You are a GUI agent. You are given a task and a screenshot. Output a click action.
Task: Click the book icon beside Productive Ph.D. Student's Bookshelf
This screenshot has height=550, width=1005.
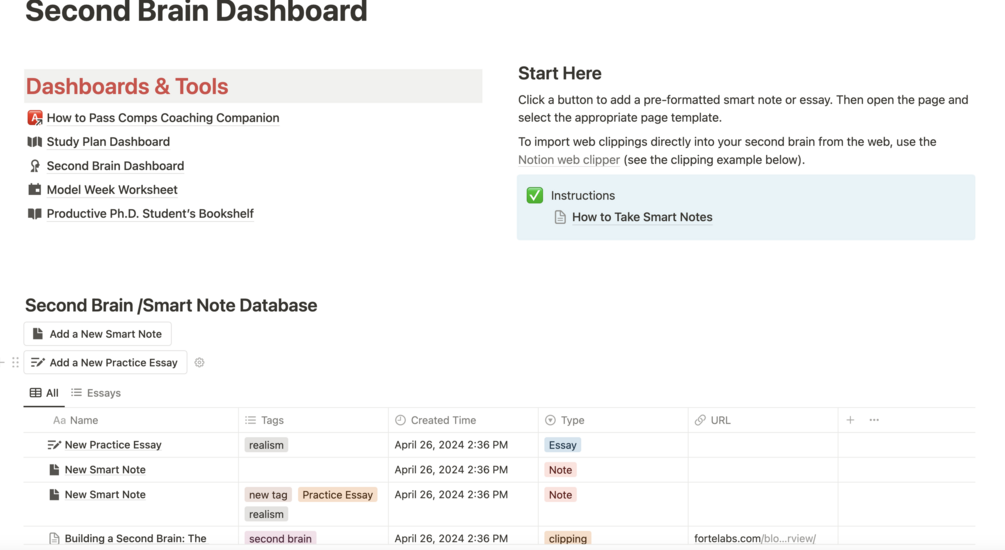(35, 214)
